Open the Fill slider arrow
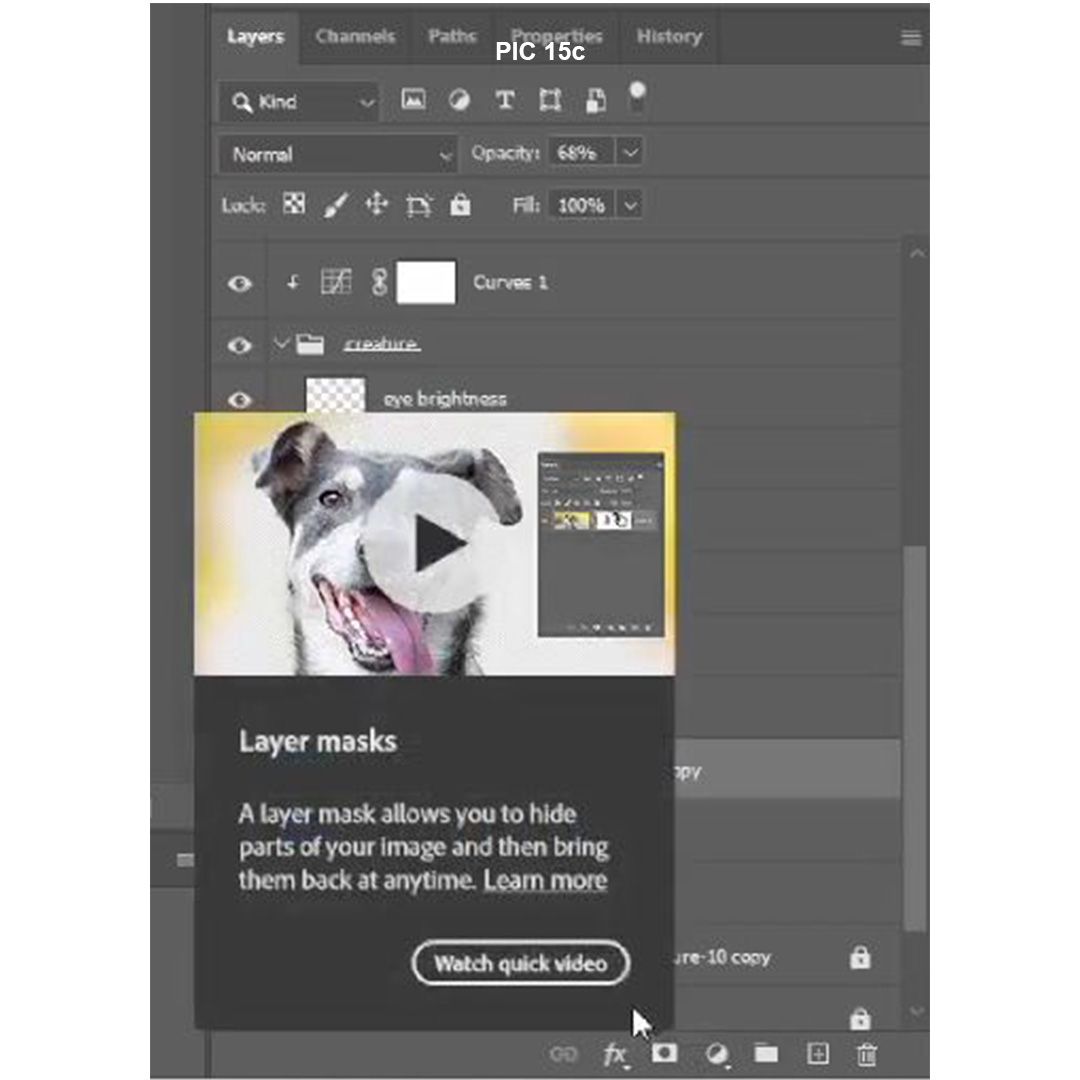Screen dimensions: 1080x1080 point(630,205)
